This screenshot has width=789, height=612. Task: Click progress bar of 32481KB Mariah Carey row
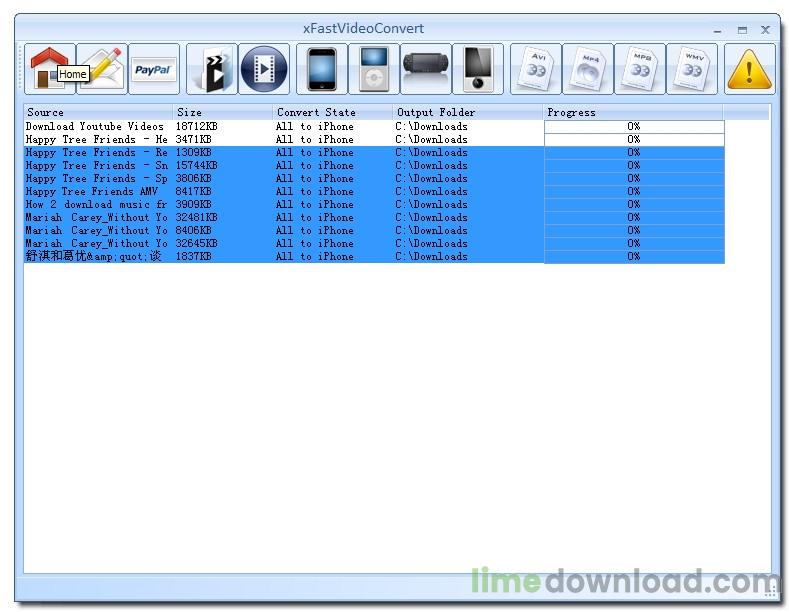(633, 218)
